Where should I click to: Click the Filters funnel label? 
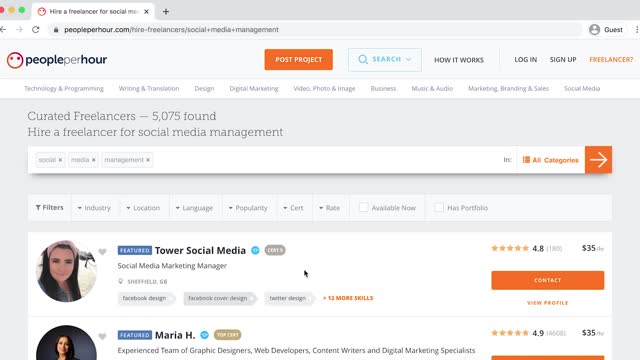pyautogui.click(x=49, y=208)
